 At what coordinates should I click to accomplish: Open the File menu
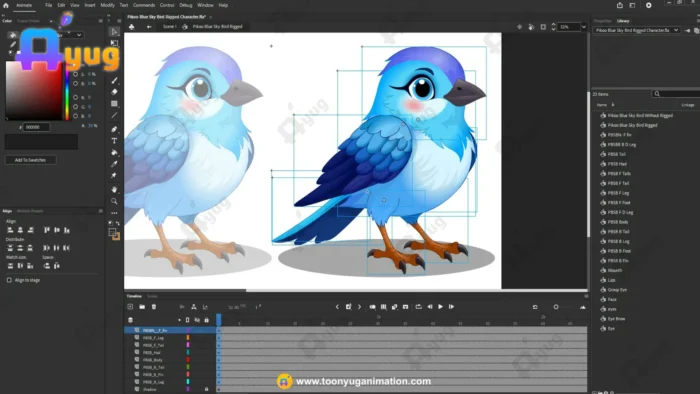[48, 5]
